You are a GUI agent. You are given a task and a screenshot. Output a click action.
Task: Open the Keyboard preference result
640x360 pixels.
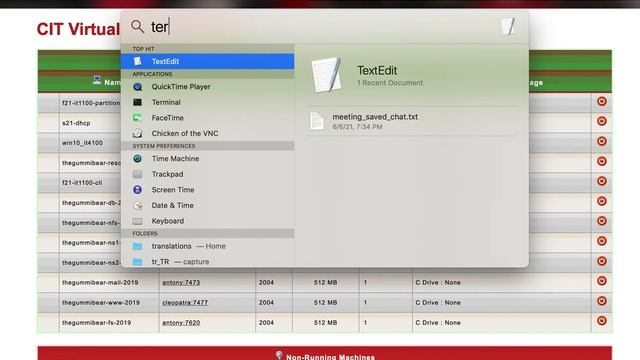pos(207,220)
